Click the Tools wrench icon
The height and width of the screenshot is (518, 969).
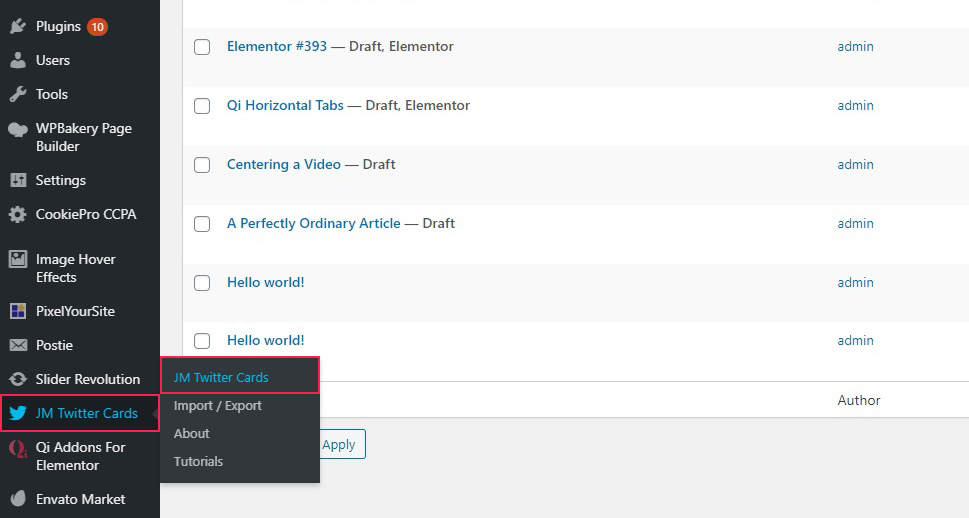point(18,94)
